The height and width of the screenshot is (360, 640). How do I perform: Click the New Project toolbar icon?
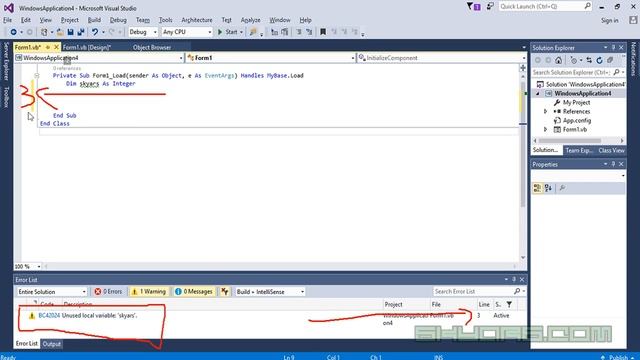tap(44, 32)
